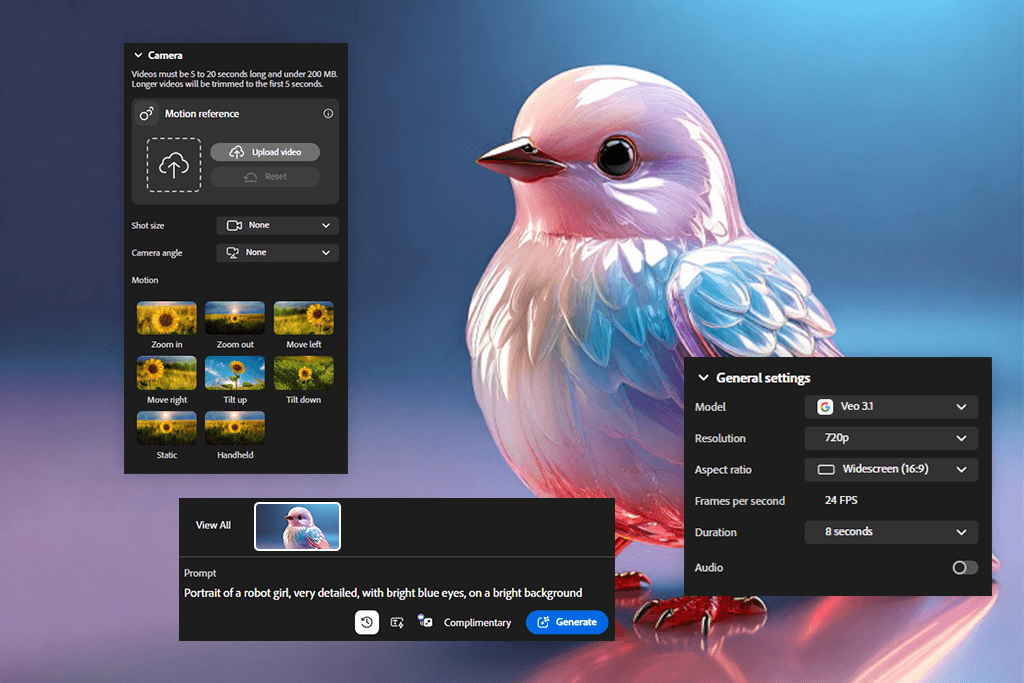Click the widescreen rectangle icon

[826, 469]
